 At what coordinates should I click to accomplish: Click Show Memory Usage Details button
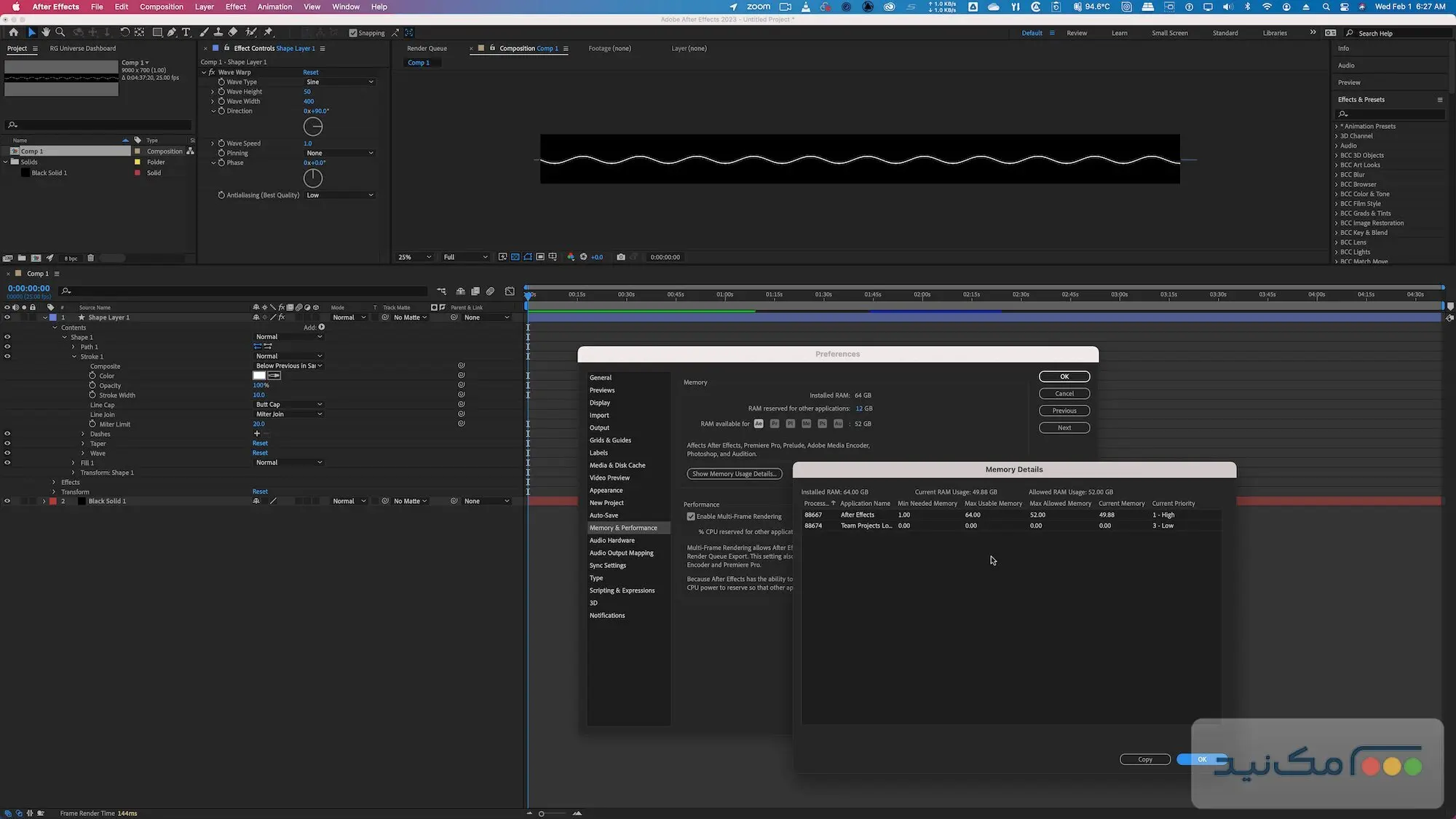(734, 473)
